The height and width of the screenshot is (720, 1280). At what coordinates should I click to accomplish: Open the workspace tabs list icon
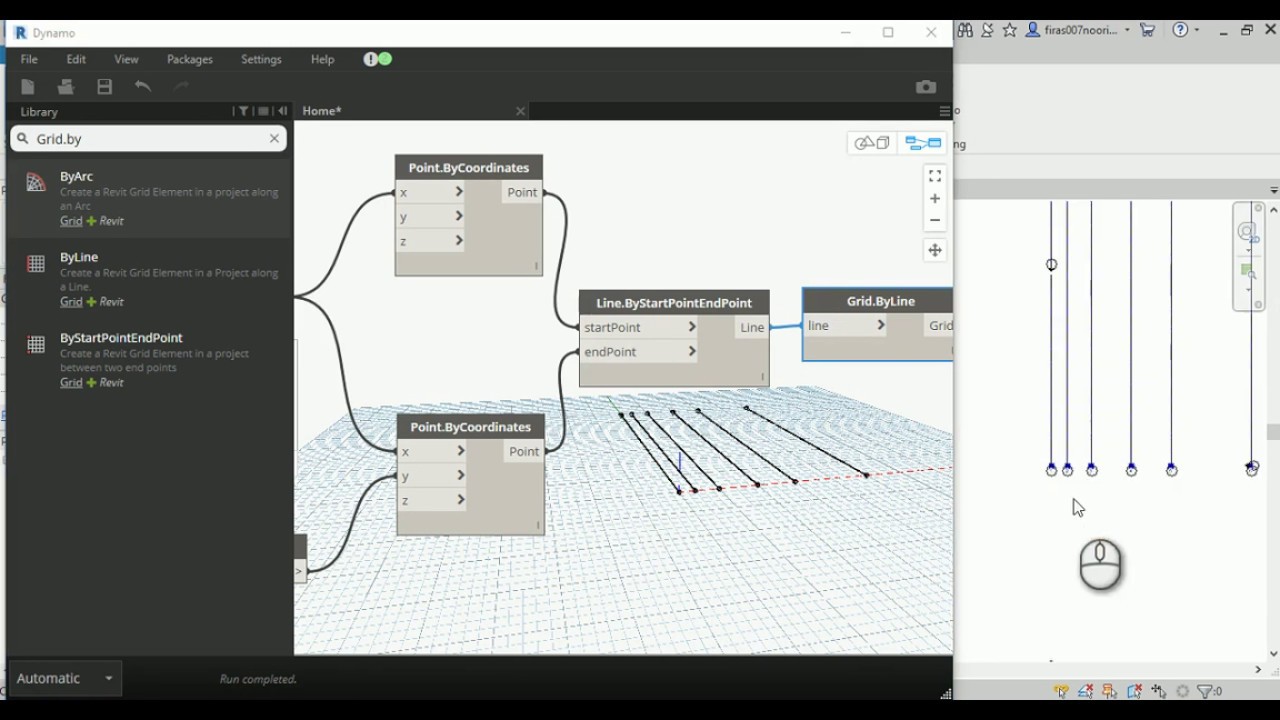click(x=944, y=111)
